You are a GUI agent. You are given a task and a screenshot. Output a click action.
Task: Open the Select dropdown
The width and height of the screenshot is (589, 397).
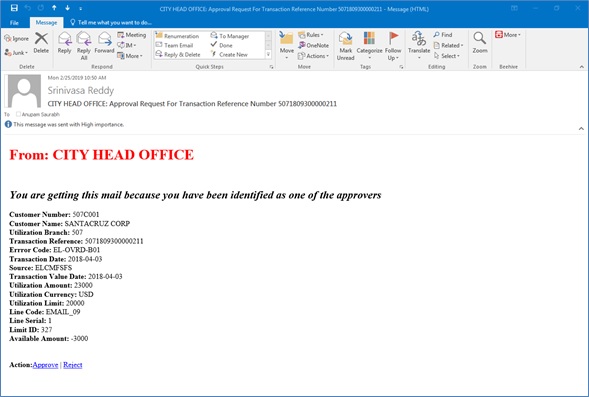coord(447,56)
